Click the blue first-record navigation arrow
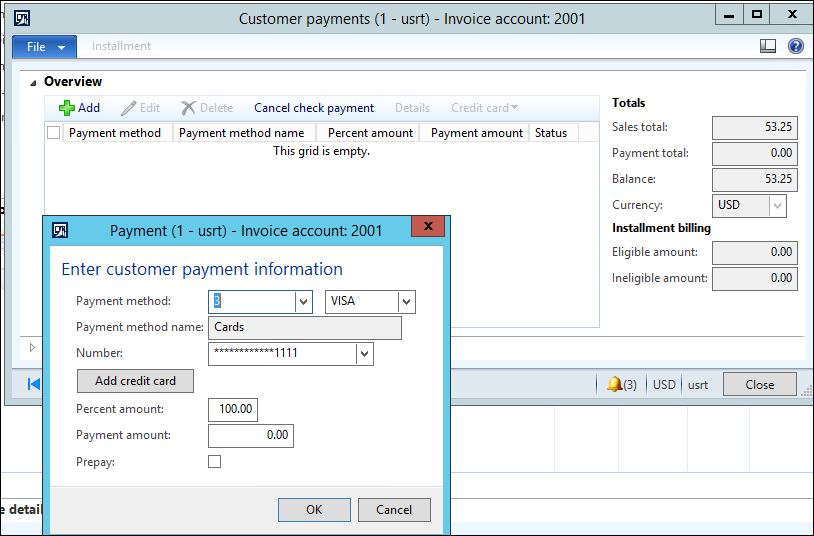Screen dimensions: 814x536 [34, 384]
